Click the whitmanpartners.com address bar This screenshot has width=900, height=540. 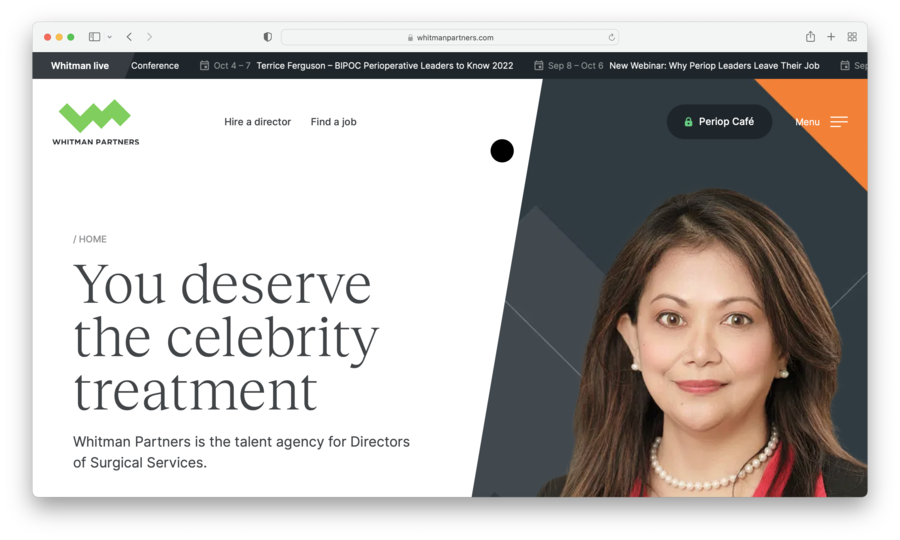coord(450,37)
